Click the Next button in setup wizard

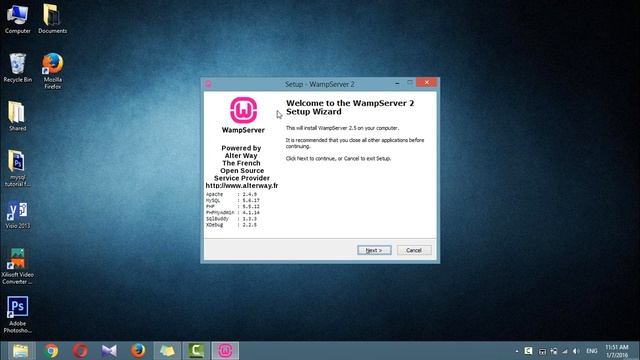374,250
